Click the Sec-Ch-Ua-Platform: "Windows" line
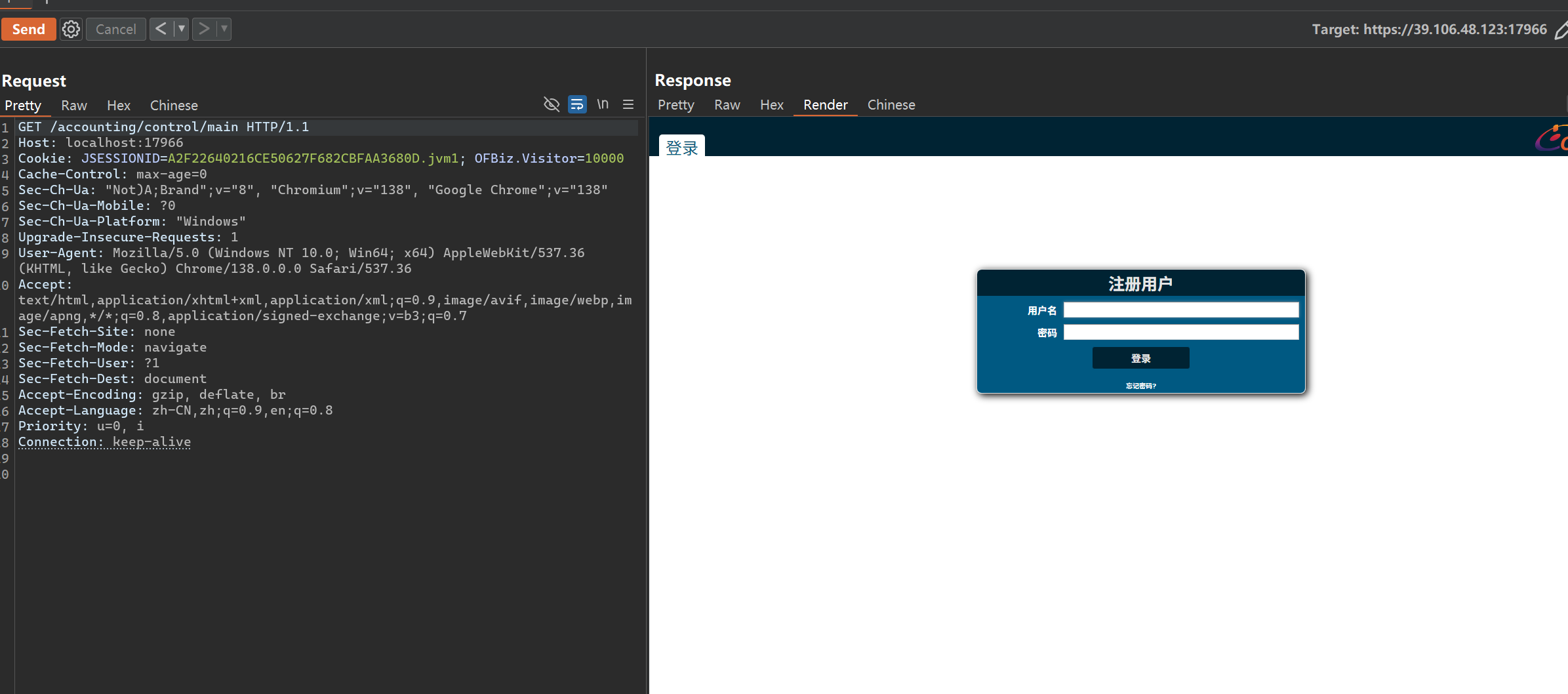The image size is (1568, 694). [132, 221]
